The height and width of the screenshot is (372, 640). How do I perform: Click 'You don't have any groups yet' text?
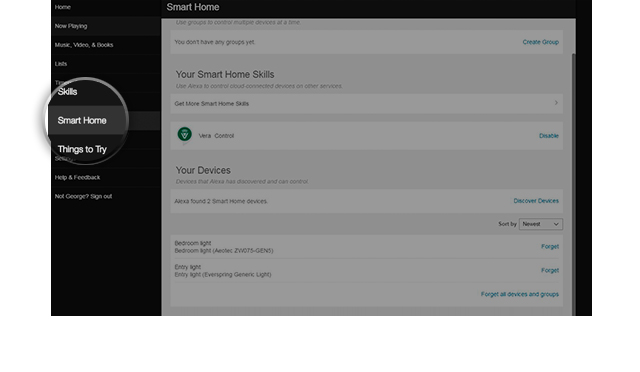214,42
